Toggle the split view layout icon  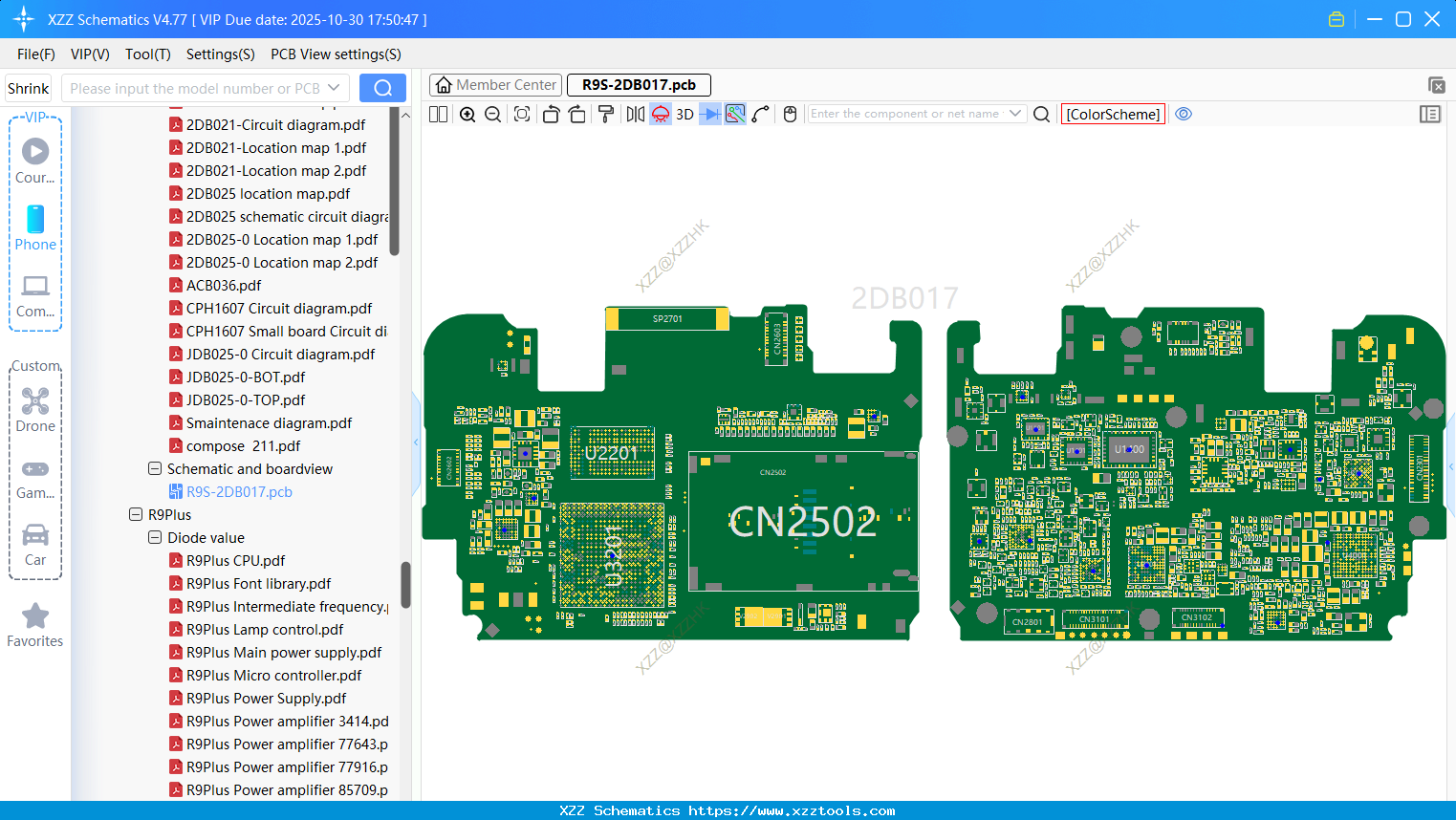click(x=439, y=115)
